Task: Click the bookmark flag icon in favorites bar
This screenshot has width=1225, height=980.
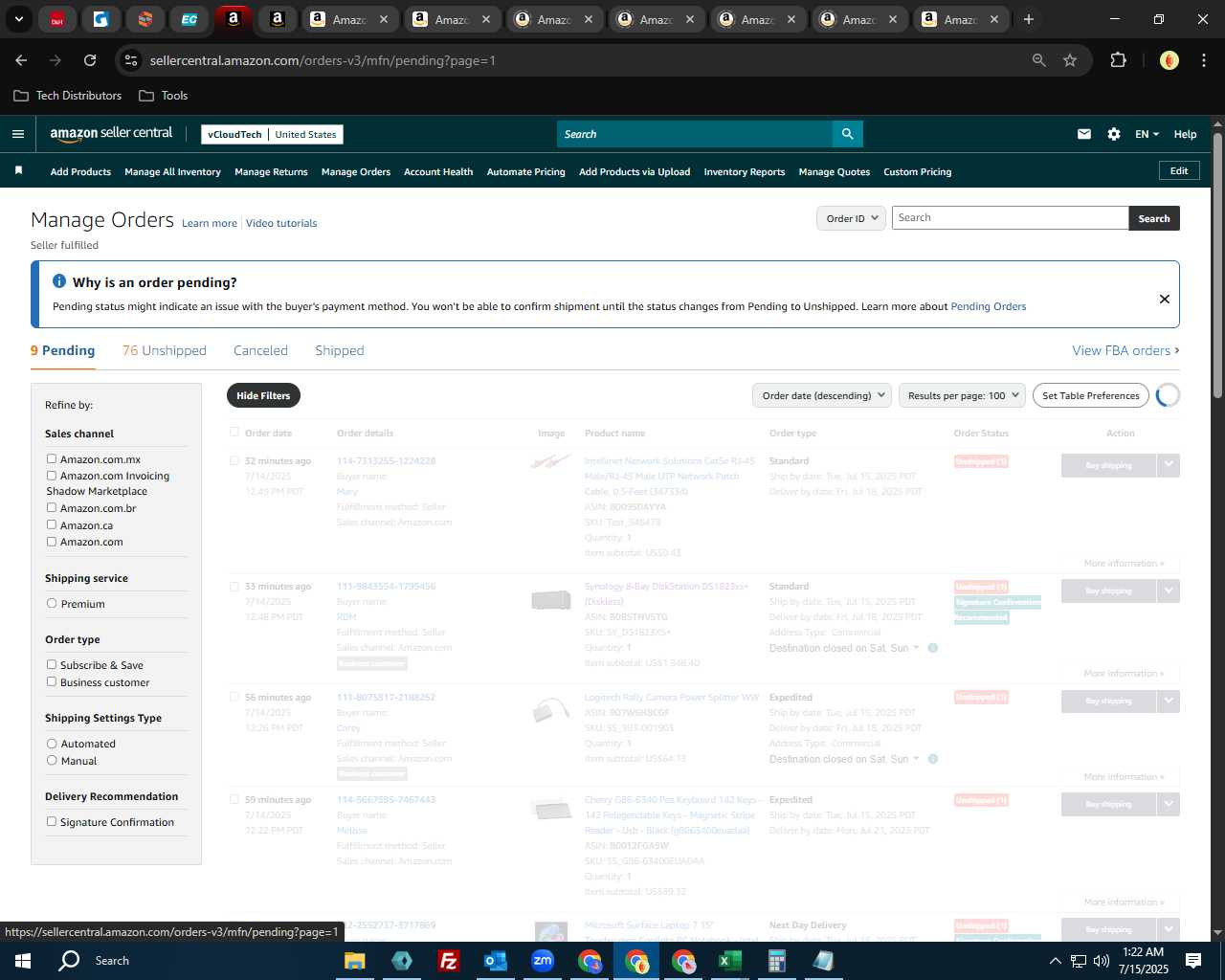Action: [x=18, y=170]
